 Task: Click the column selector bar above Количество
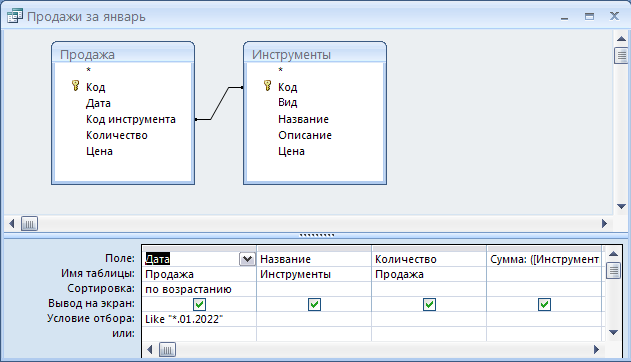tap(429, 249)
